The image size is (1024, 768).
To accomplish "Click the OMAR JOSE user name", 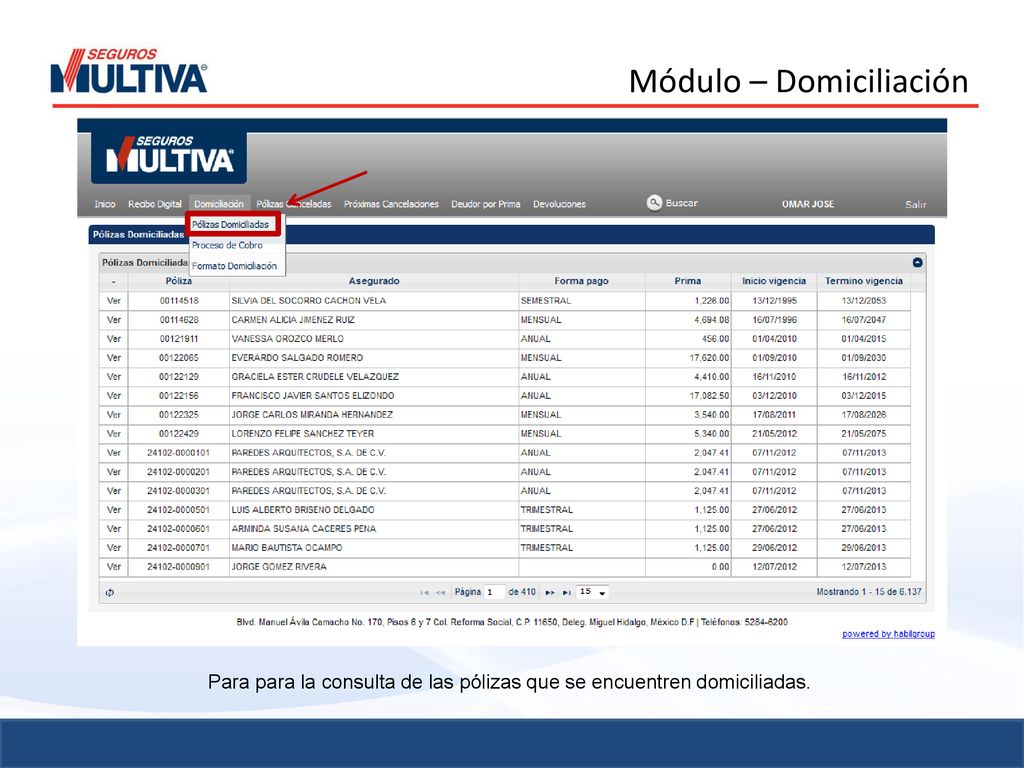I will tap(808, 204).
